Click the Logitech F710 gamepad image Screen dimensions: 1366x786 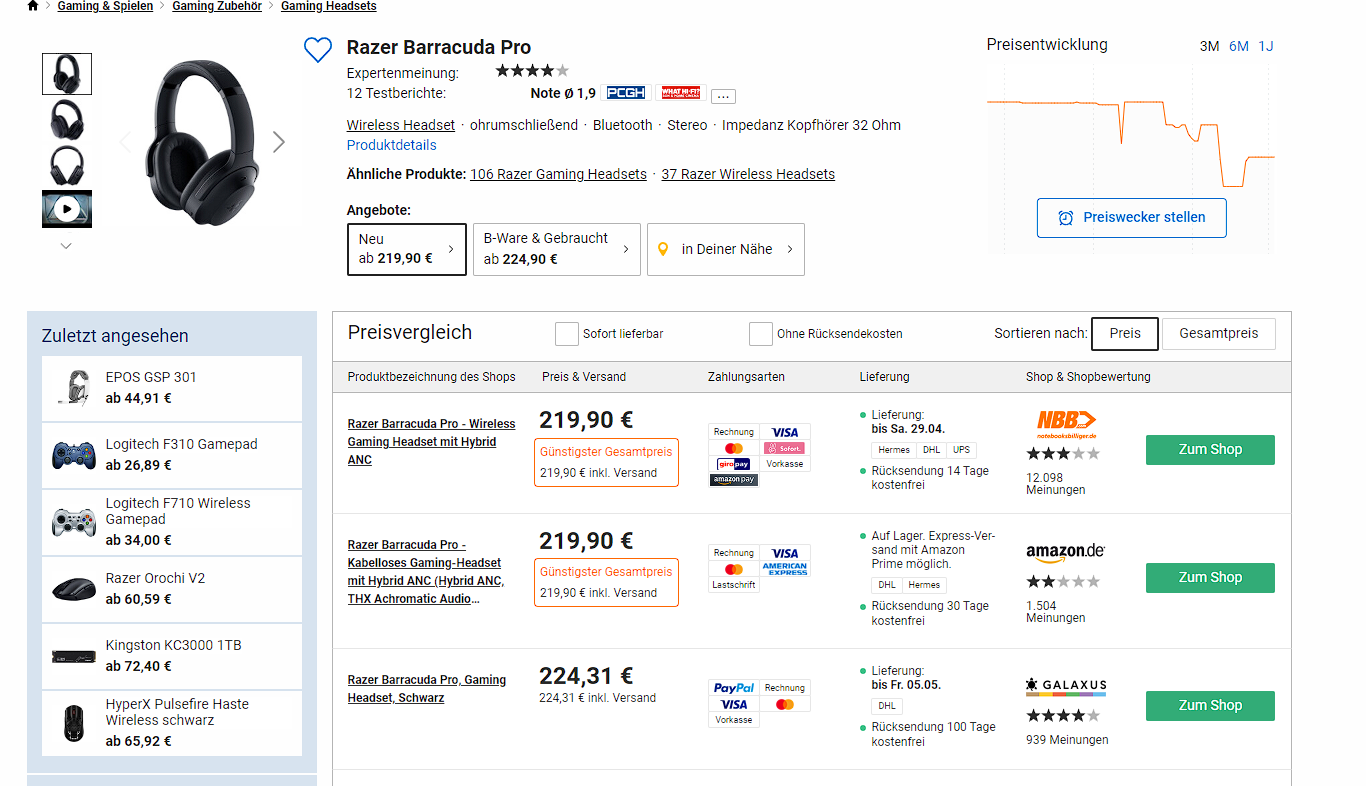pyautogui.click(x=74, y=522)
